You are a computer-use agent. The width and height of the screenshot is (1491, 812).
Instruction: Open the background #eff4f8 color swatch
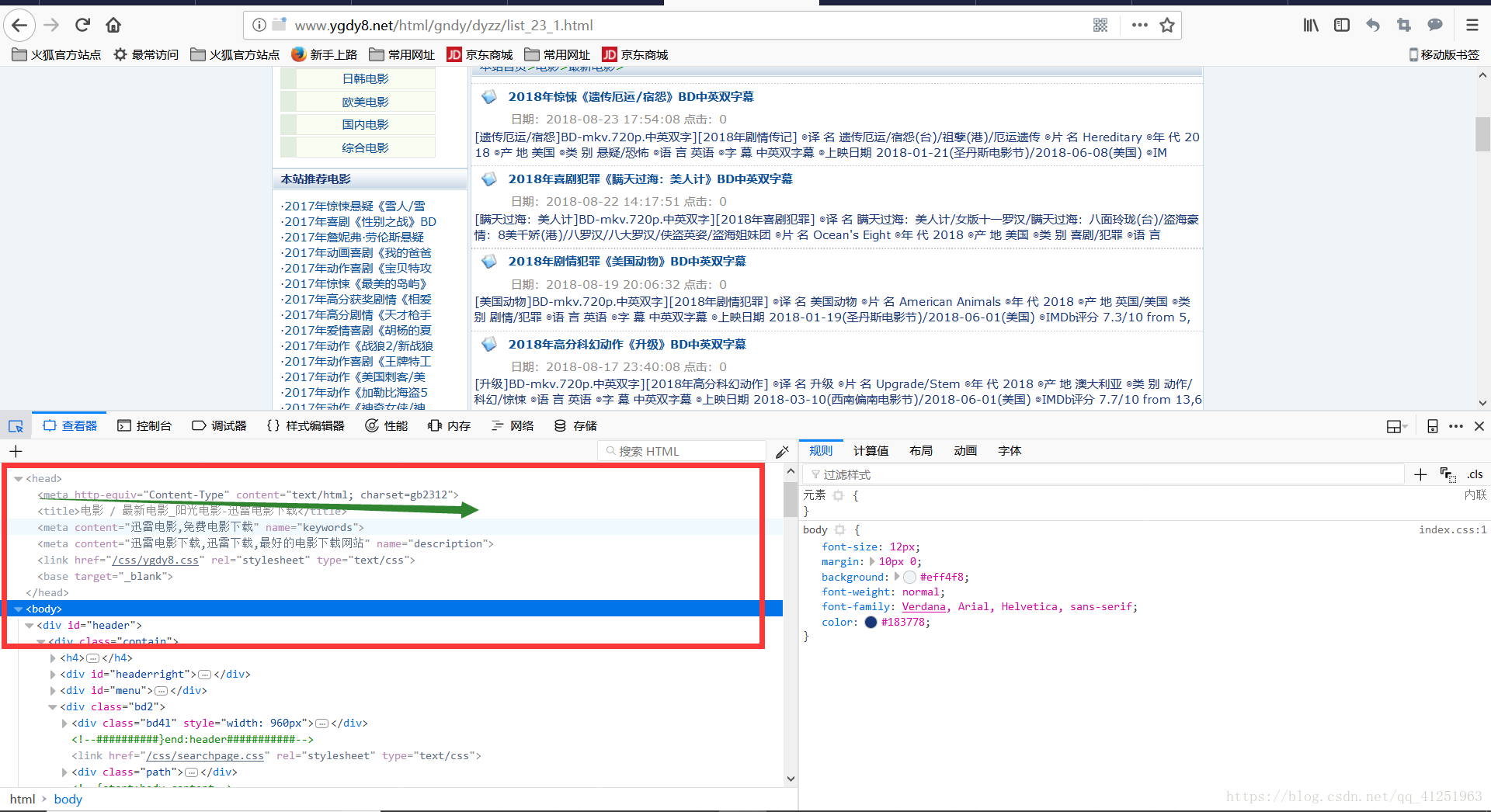909,577
